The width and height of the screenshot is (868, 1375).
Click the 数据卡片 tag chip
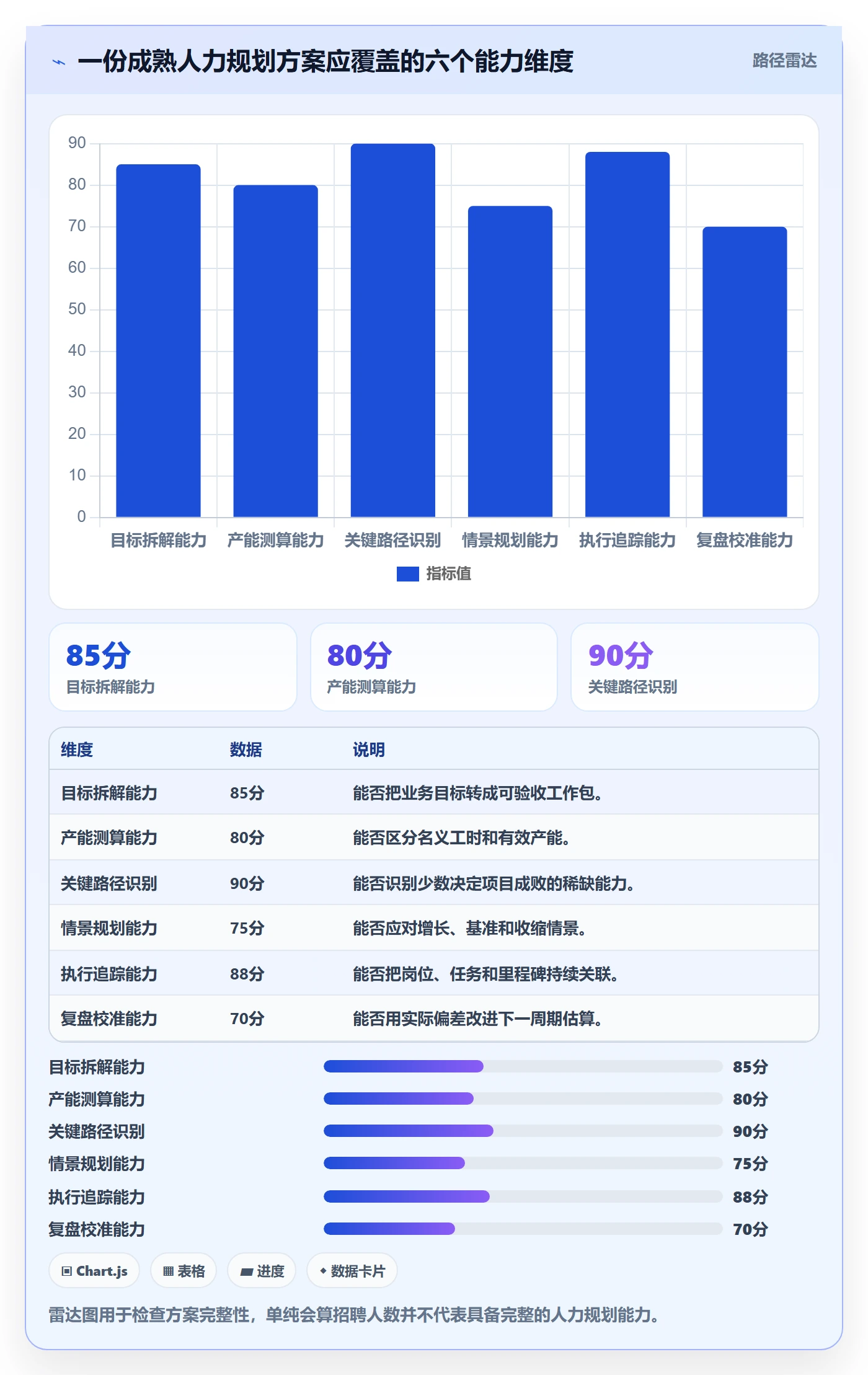(x=352, y=1271)
